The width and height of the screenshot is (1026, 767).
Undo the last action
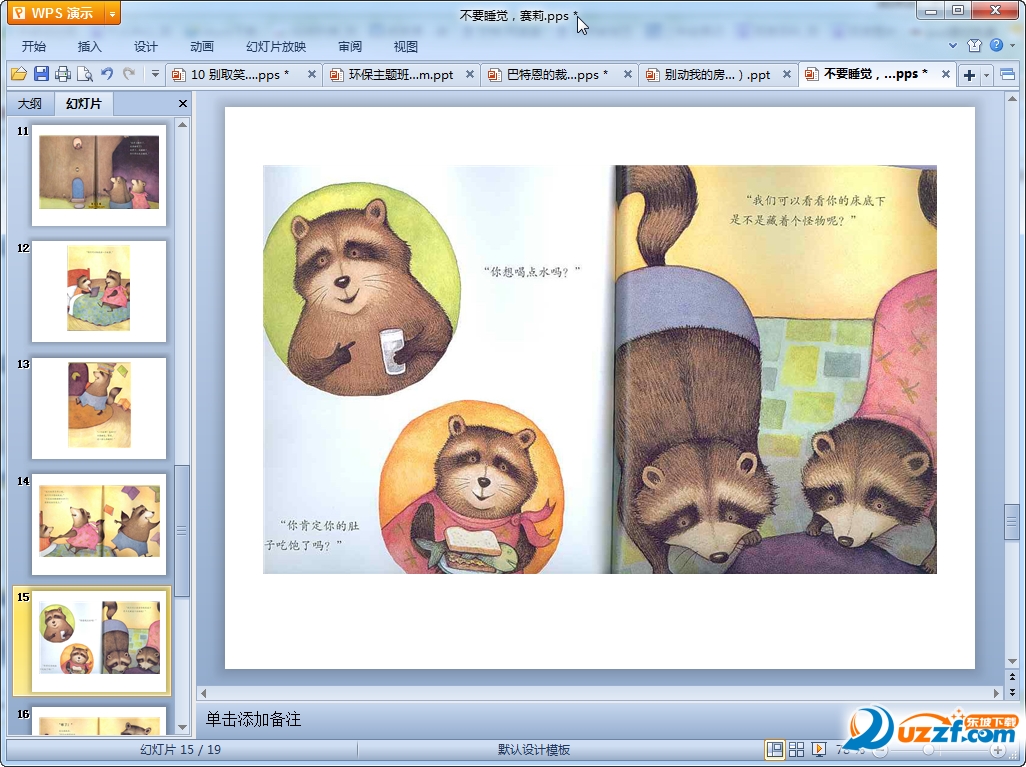[x=107, y=74]
